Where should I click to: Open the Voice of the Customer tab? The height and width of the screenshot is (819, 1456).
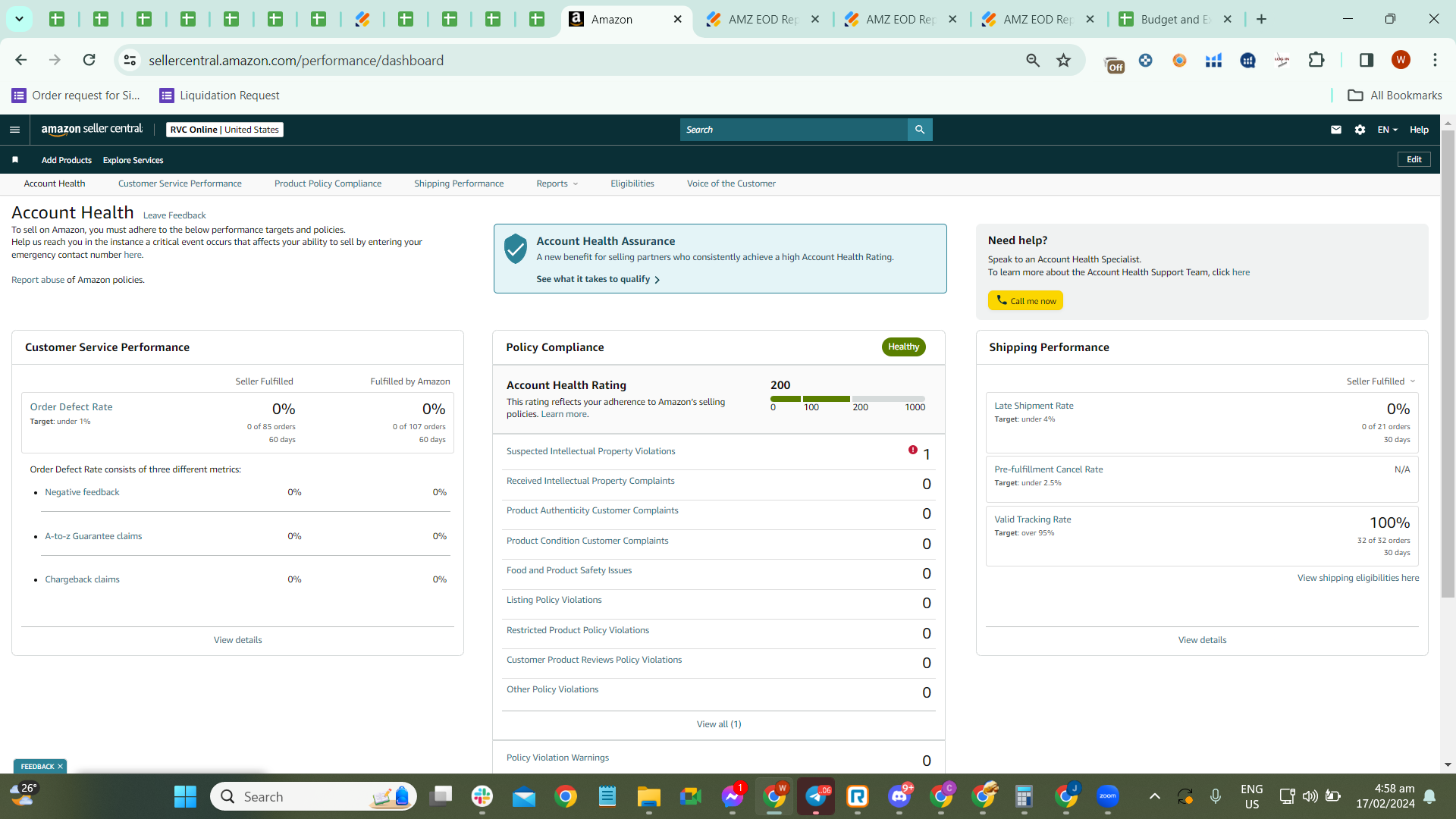coord(731,184)
